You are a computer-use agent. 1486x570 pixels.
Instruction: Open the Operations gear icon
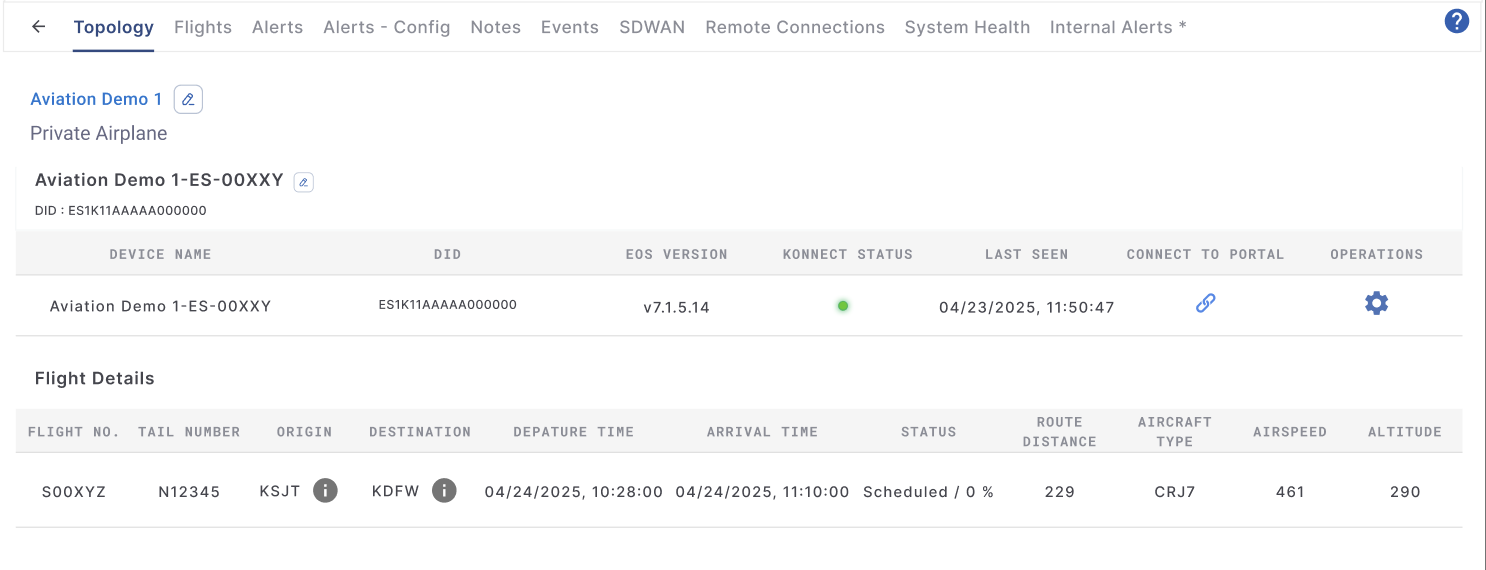1376,303
